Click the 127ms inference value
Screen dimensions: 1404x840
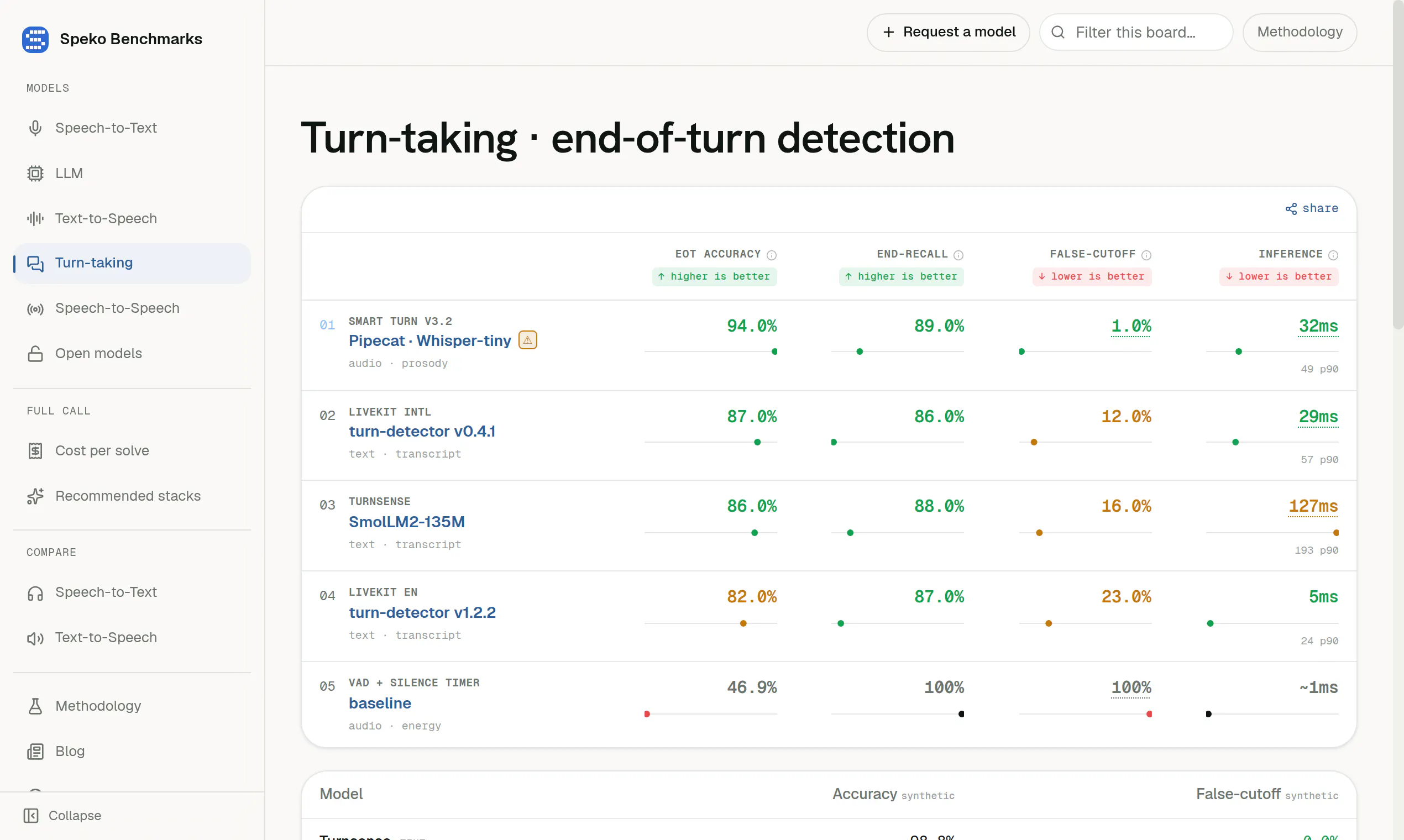tap(1313, 506)
